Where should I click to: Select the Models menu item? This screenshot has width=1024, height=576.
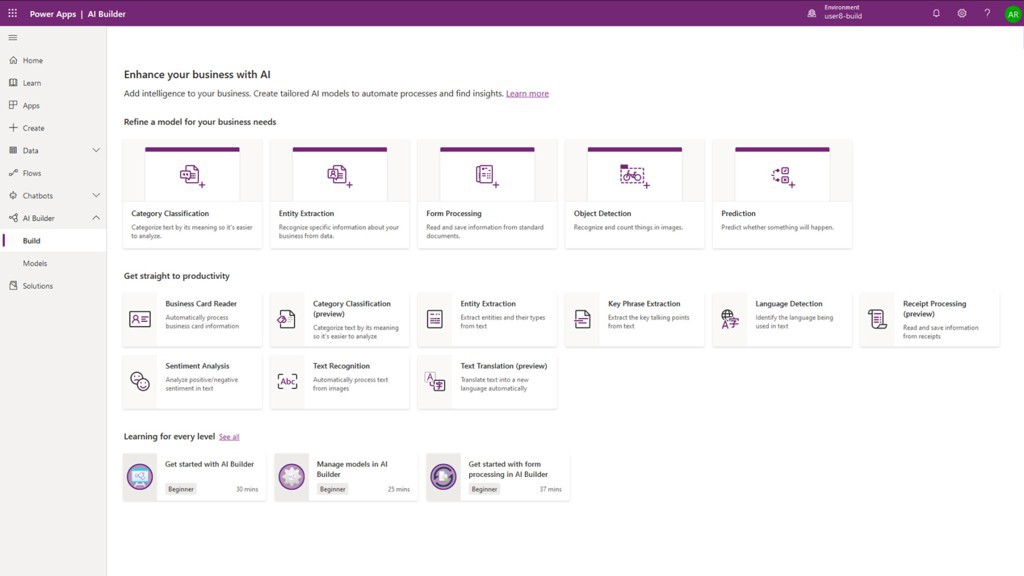54,263
